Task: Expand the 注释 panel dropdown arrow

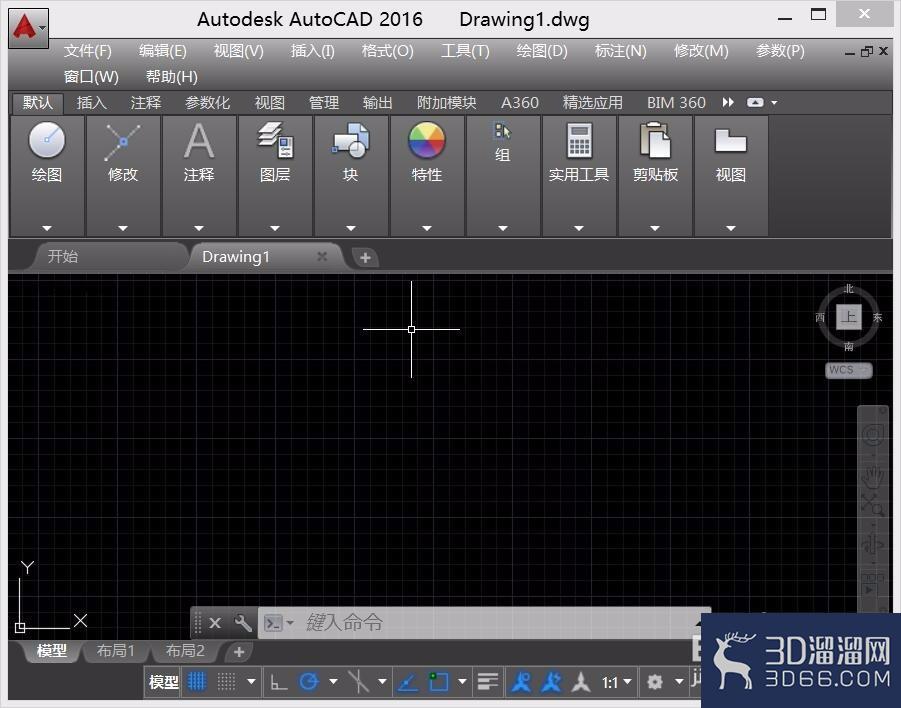Action: 199,228
